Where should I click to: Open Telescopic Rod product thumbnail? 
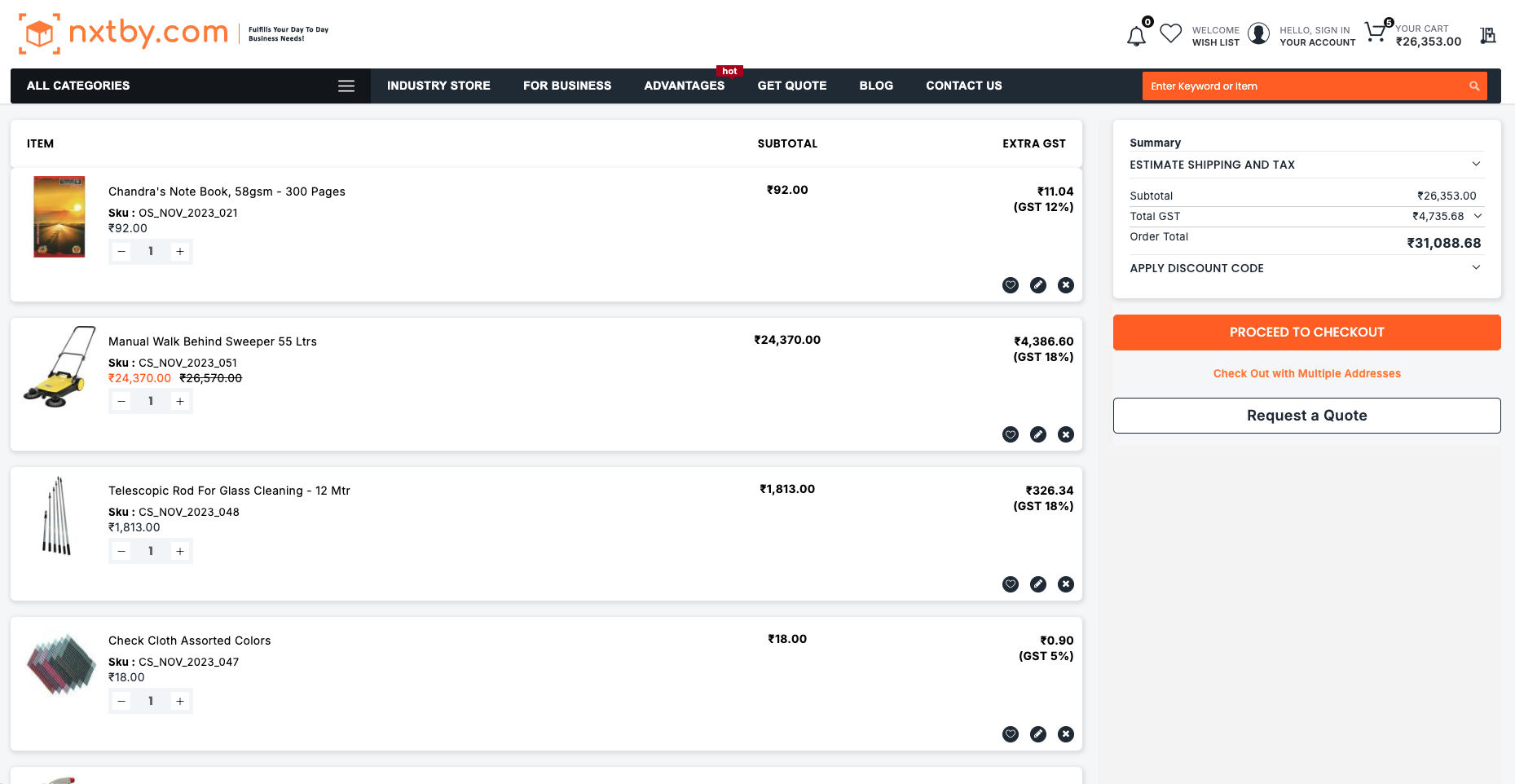(x=56, y=517)
